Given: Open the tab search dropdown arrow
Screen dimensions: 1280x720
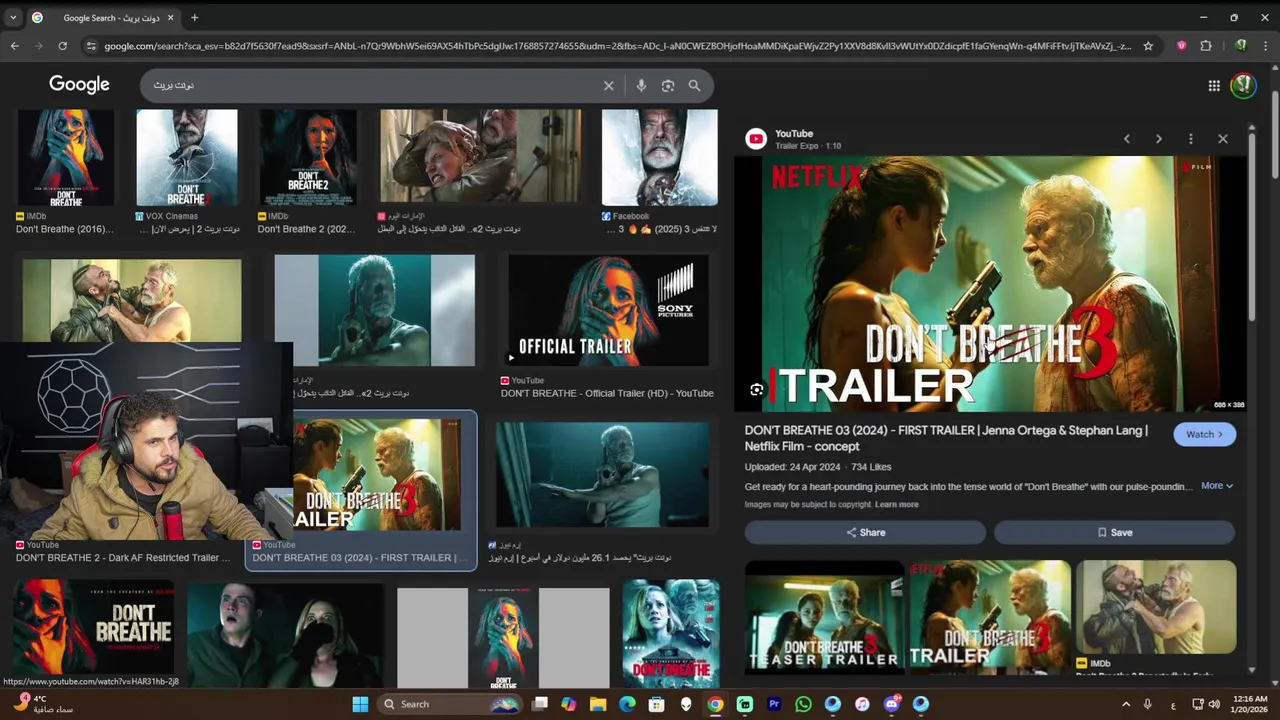Looking at the screenshot, I should coord(13,17).
